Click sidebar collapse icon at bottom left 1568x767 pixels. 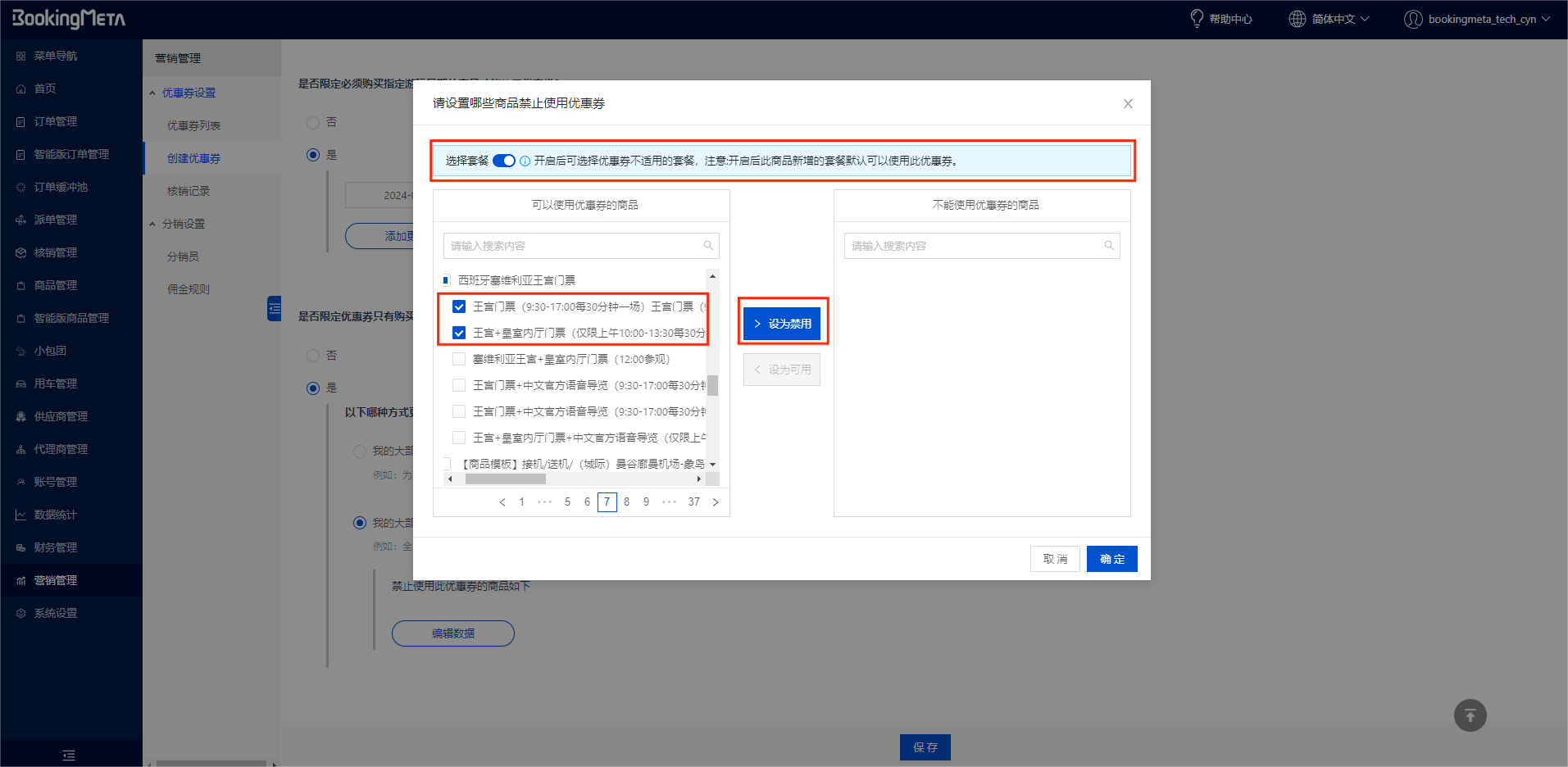69,755
